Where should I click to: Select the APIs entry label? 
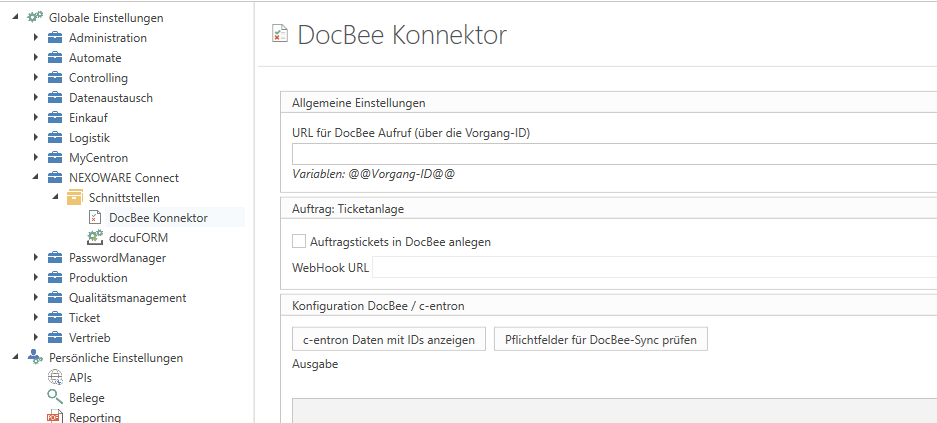80,378
